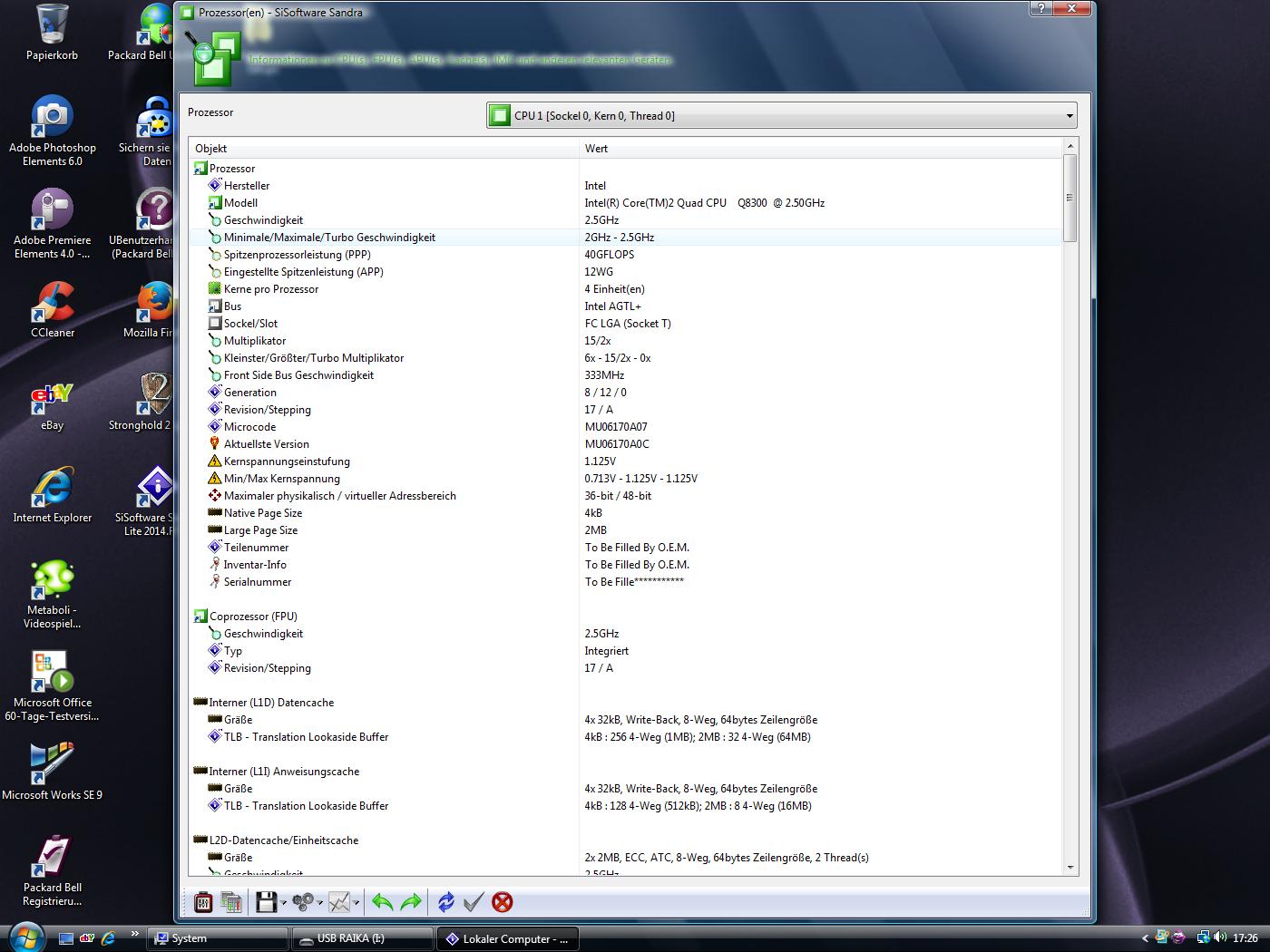Click the value 'FC LGA (Socket T)'
Screen dimensions: 1270x952
click(628, 324)
